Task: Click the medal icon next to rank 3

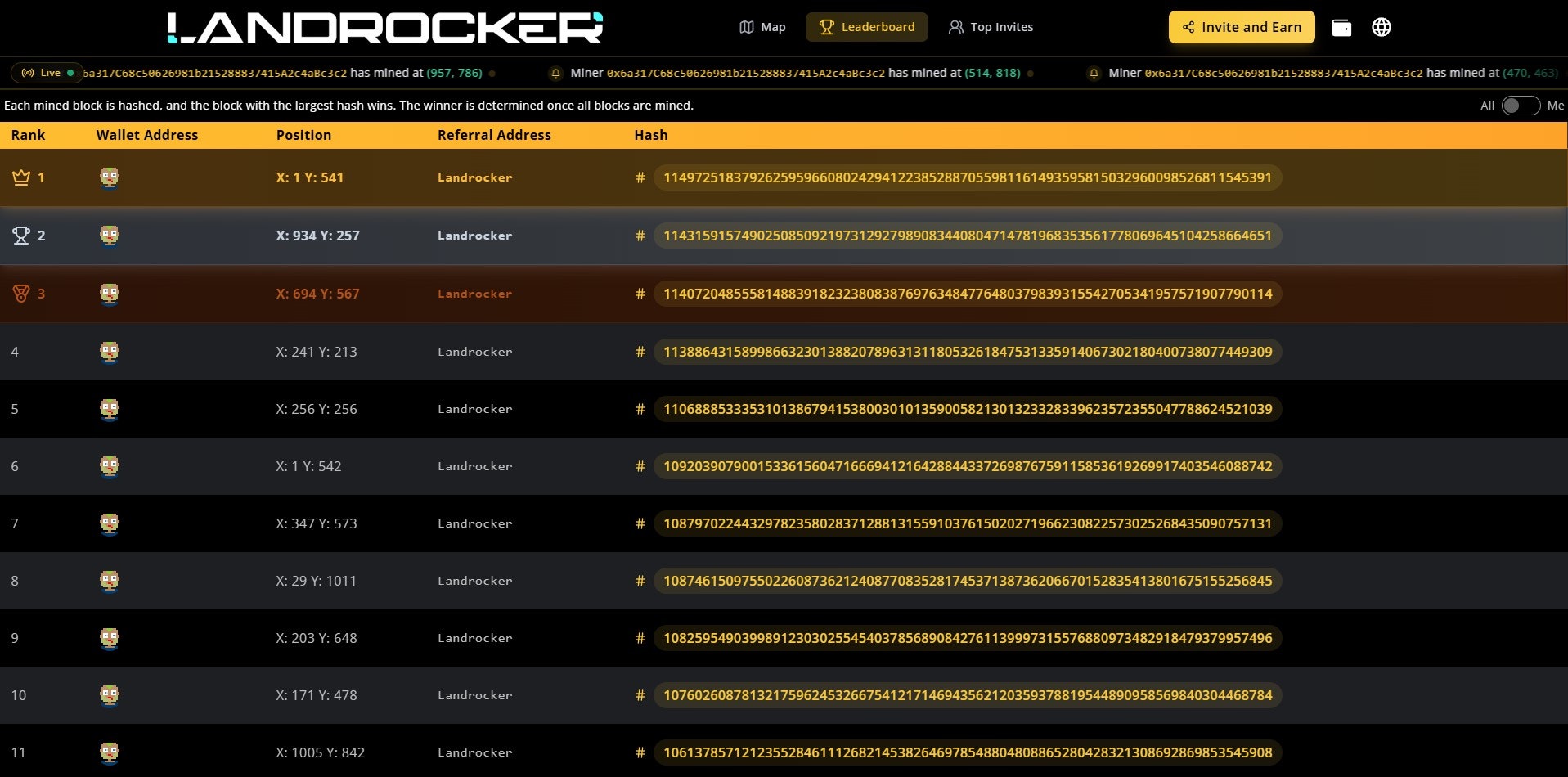Action: pyautogui.click(x=20, y=294)
